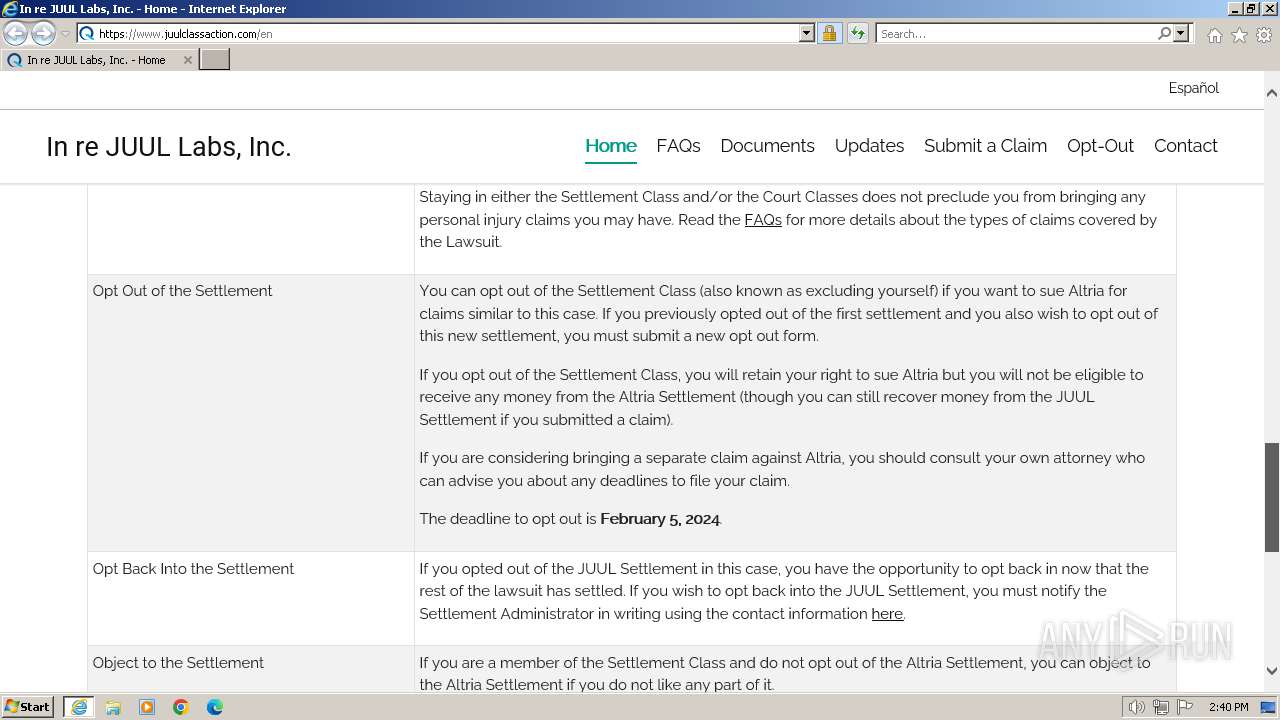Open the Updates menu item

click(x=869, y=146)
